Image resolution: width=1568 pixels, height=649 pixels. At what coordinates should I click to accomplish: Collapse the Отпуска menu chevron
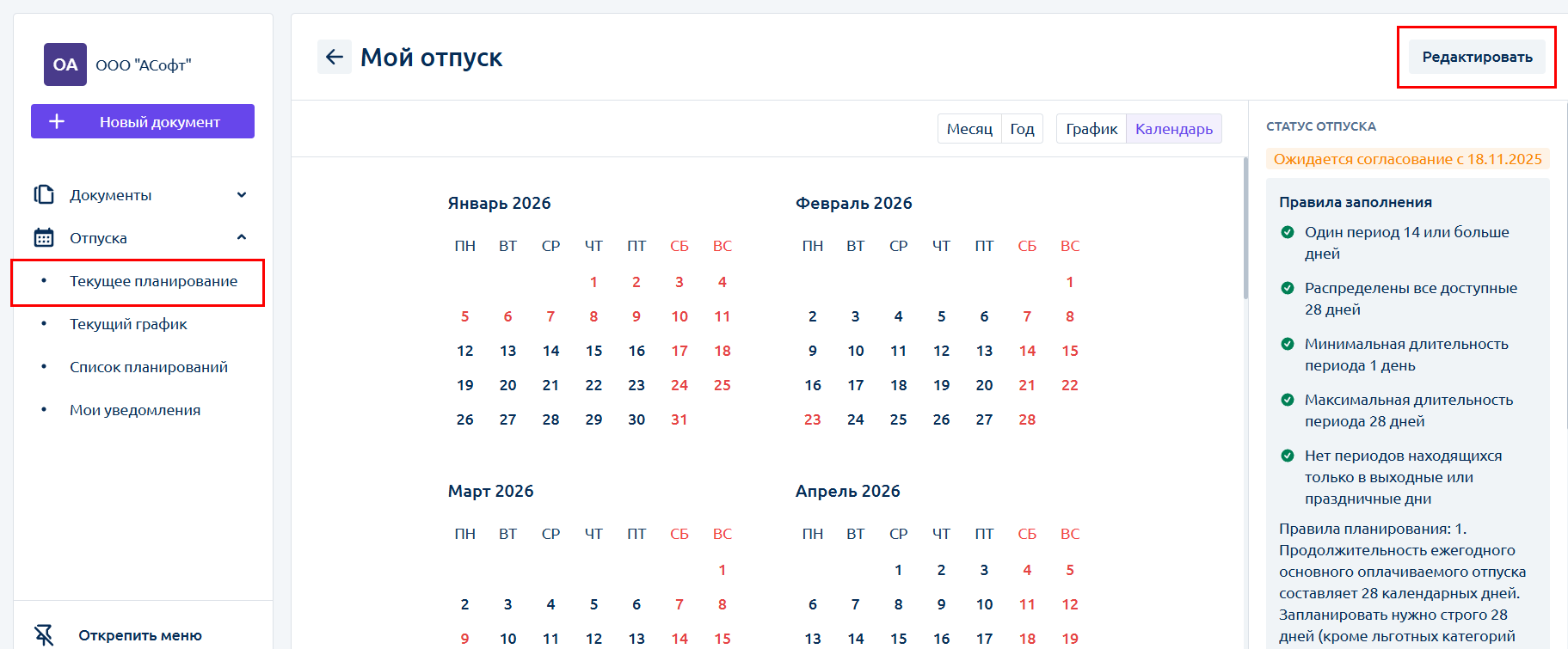point(242,238)
